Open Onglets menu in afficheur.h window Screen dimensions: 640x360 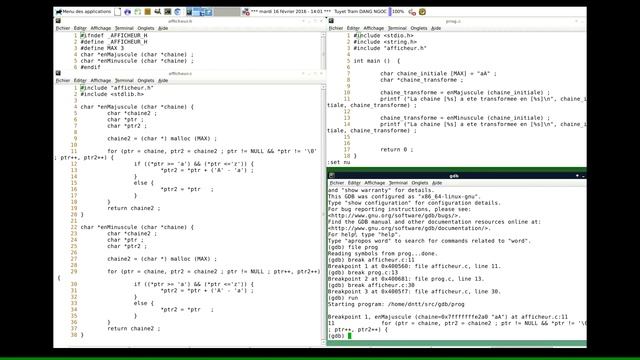(146, 28)
